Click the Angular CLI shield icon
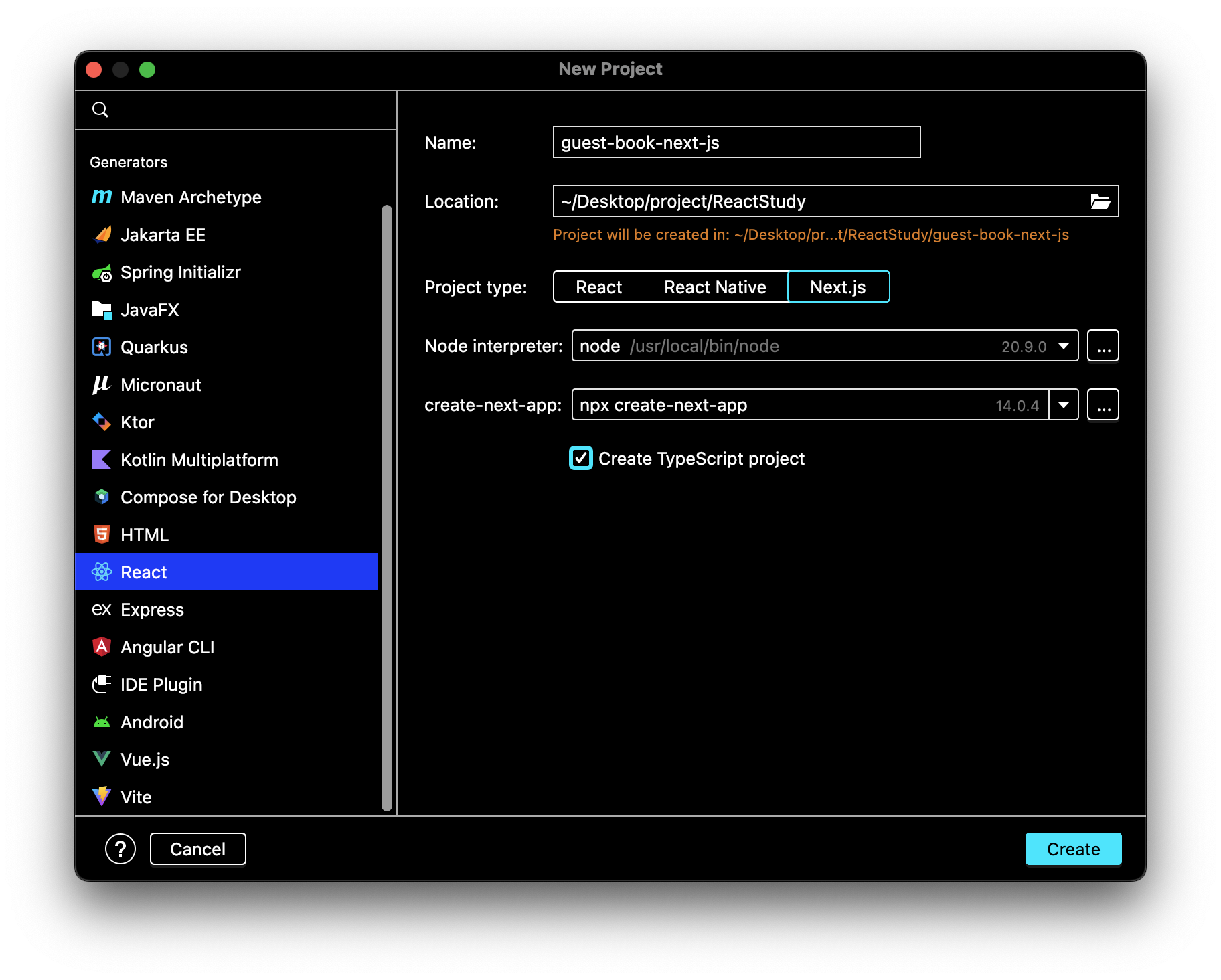Image resolution: width=1221 pixels, height=980 pixels. coord(102,647)
